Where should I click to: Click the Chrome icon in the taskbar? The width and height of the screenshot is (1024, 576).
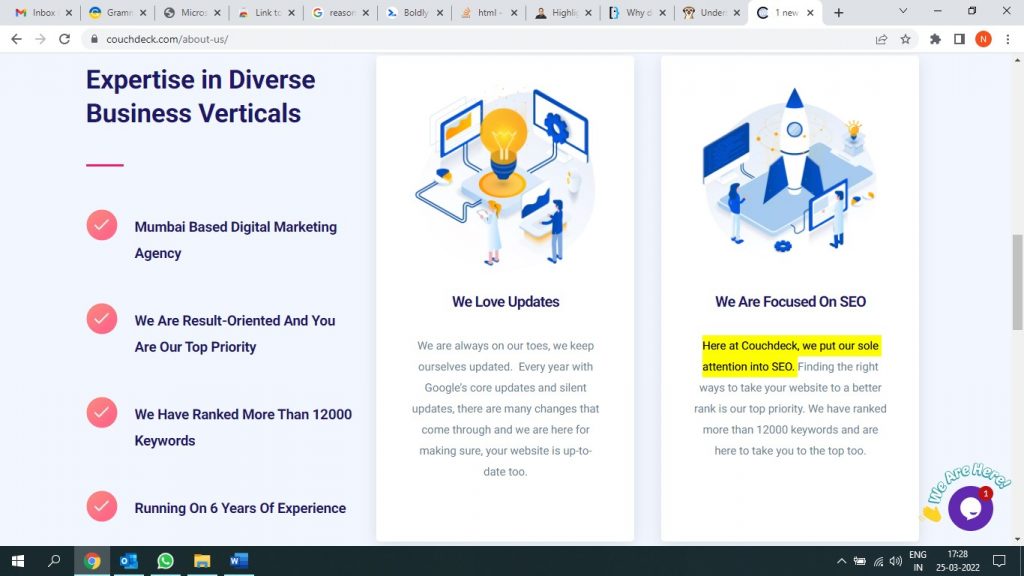(92, 561)
